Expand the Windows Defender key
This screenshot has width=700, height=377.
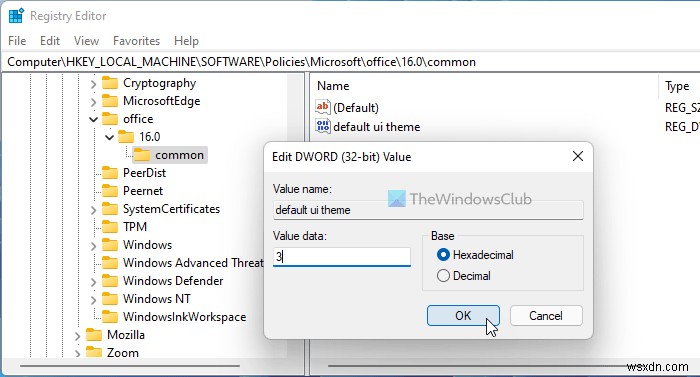93,282
